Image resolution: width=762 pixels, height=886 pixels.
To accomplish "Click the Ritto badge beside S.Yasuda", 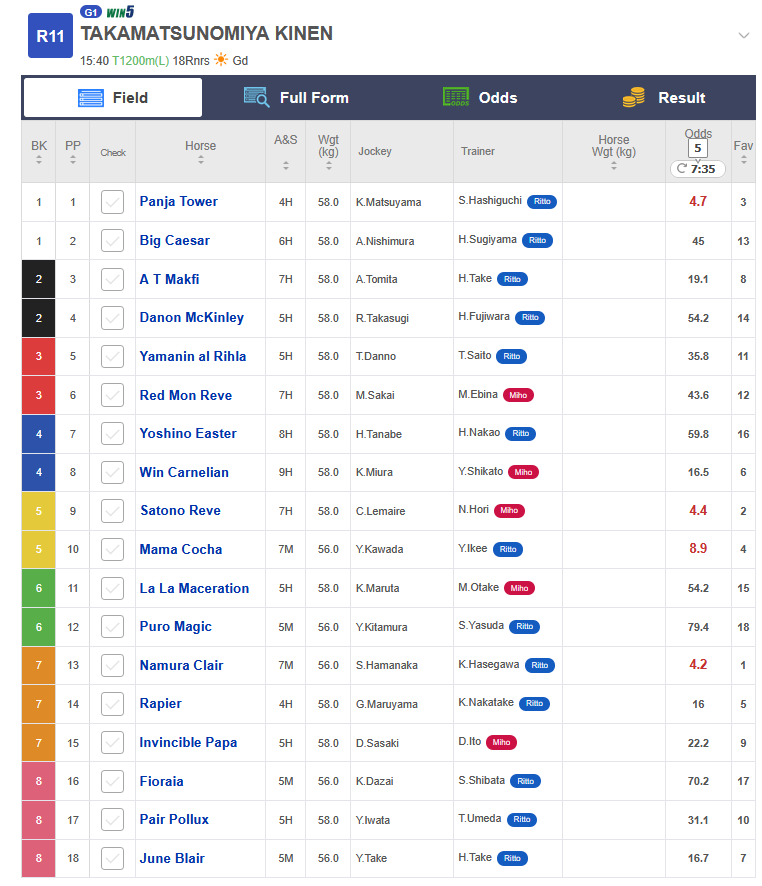I will point(524,627).
